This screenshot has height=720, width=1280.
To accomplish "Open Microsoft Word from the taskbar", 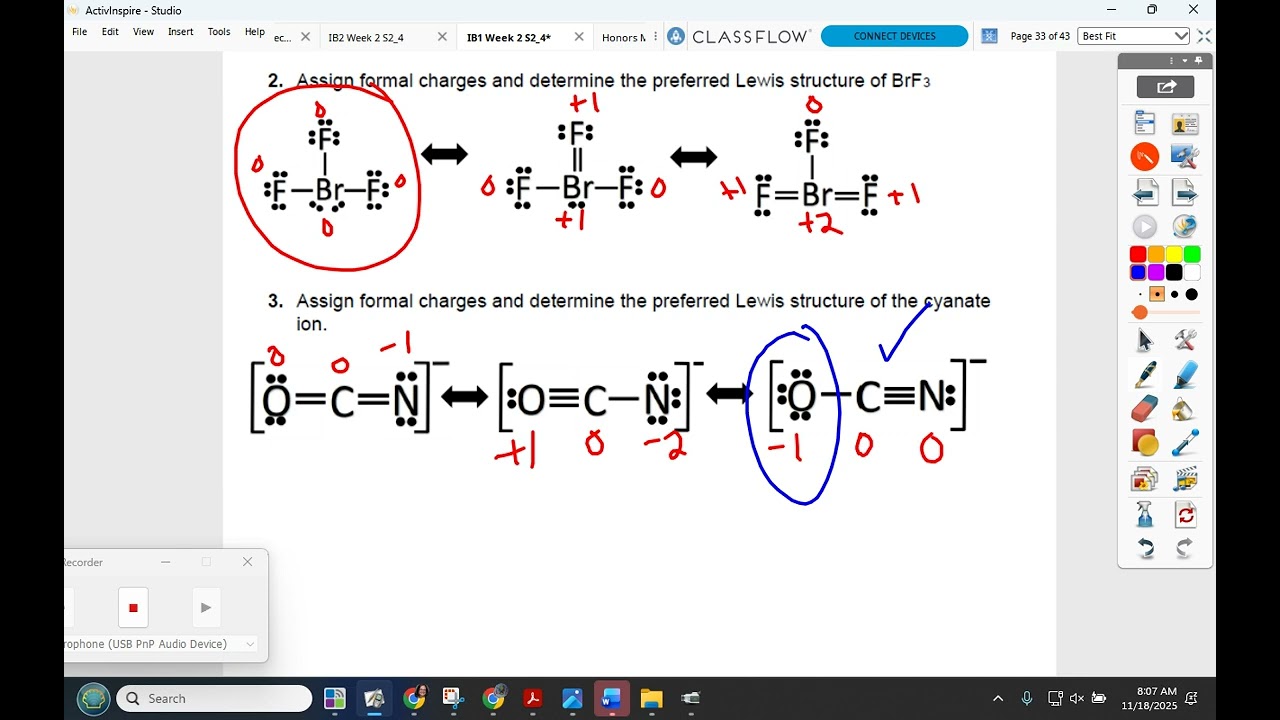I will (x=611, y=698).
